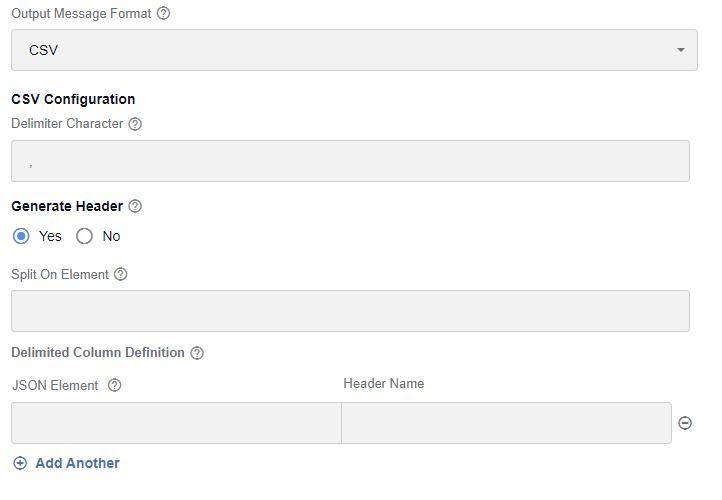Select Yes for Generate Header

tap(21, 236)
